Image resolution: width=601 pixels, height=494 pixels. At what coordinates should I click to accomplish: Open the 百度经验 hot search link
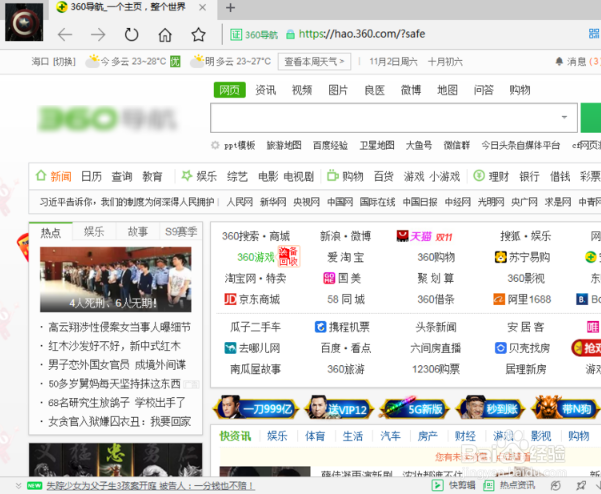coord(330,146)
